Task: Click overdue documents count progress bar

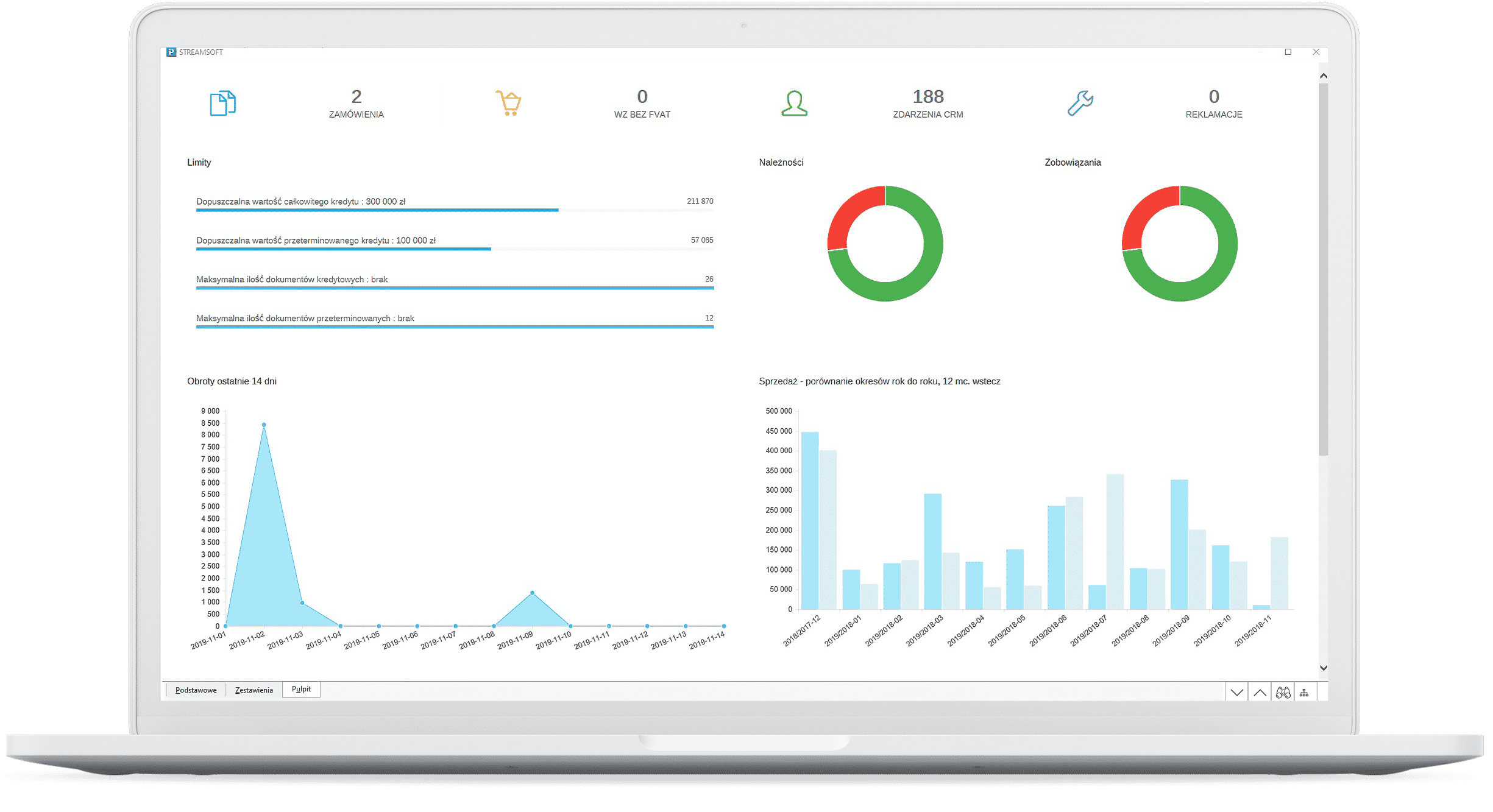Action: 455,327
